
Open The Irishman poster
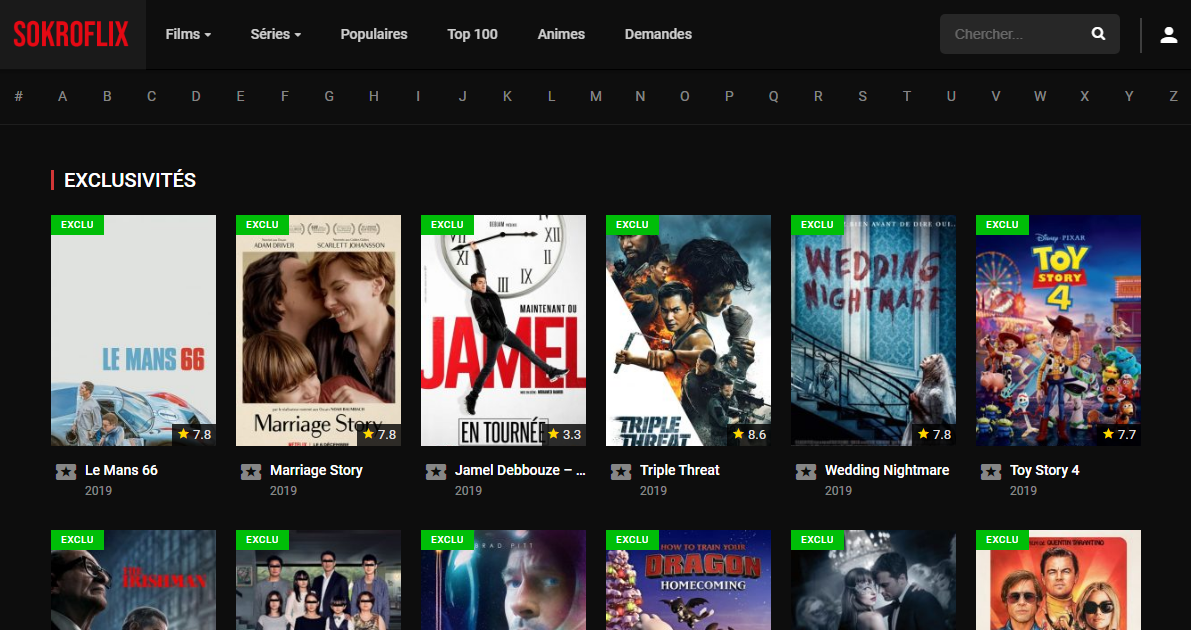(134, 581)
